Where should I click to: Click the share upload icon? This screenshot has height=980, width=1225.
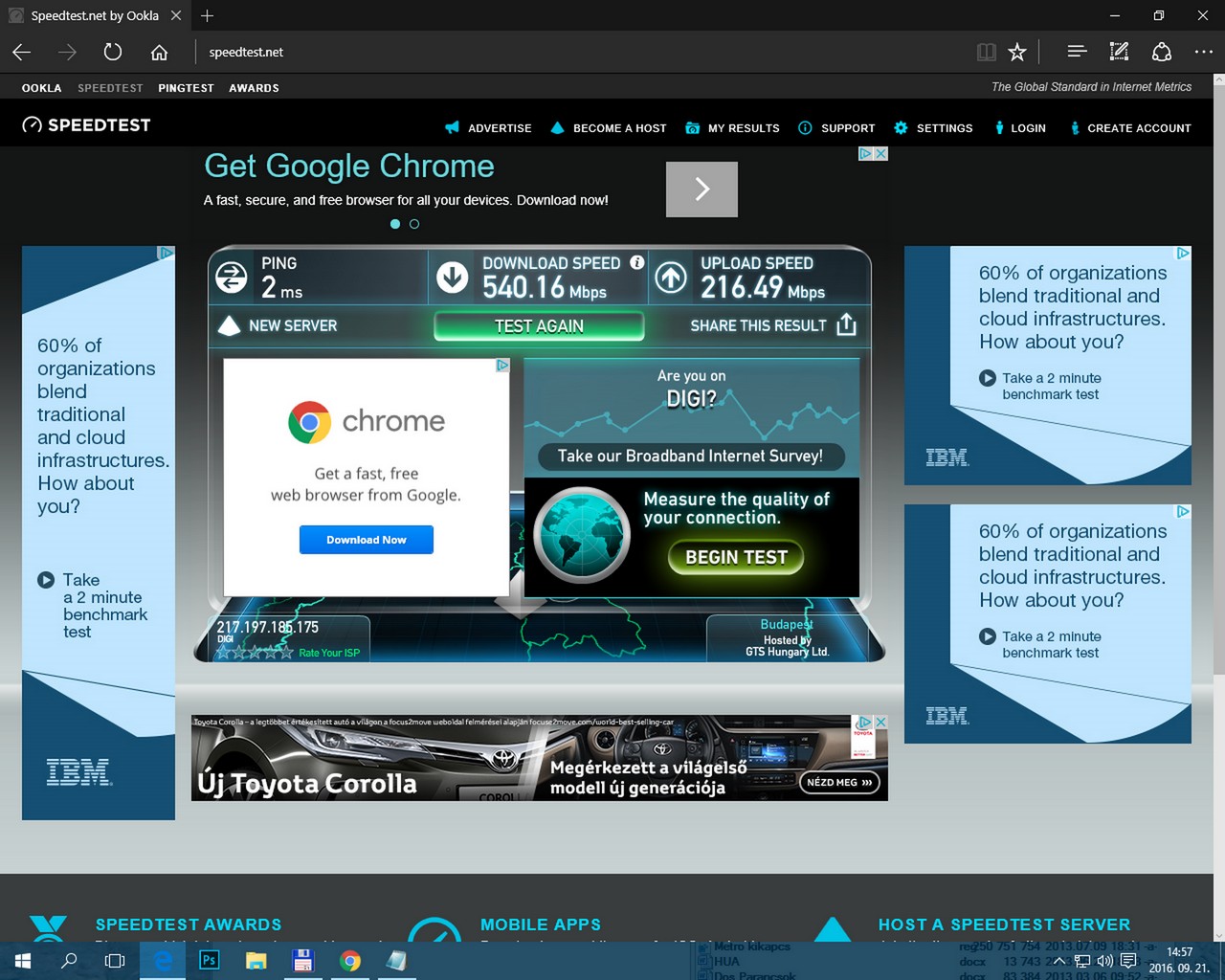coord(846,324)
